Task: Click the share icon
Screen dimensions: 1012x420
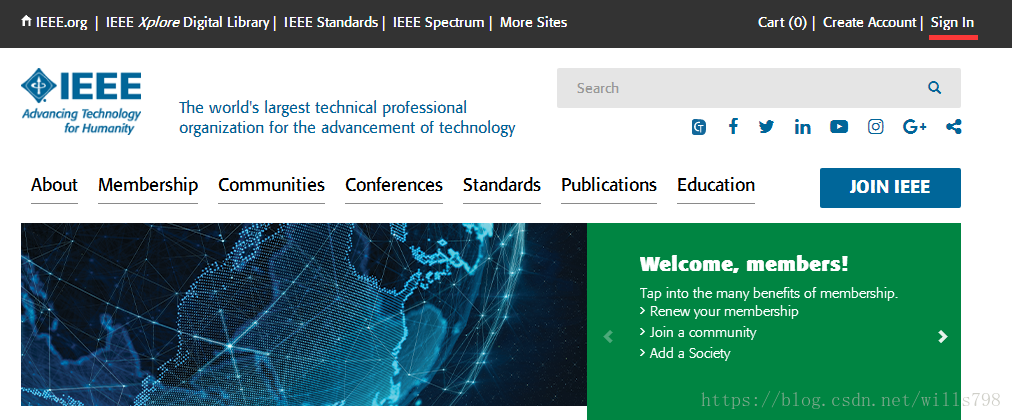Action: pos(953,126)
